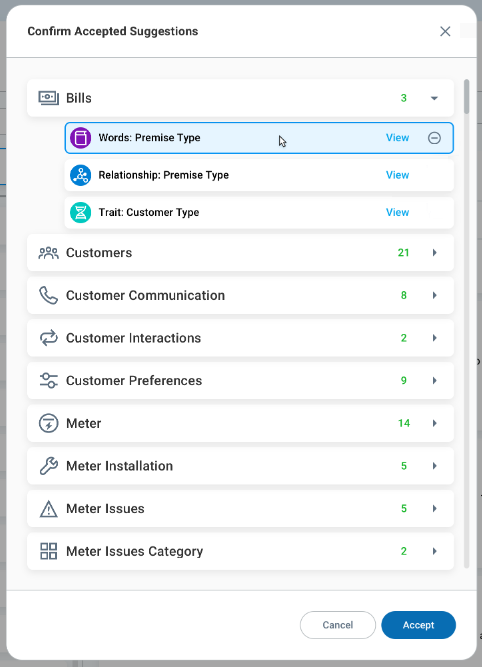482x667 pixels.
Task: Collapse the Bills section arrow
Action: pyautogui.click(x=434, y=98)
